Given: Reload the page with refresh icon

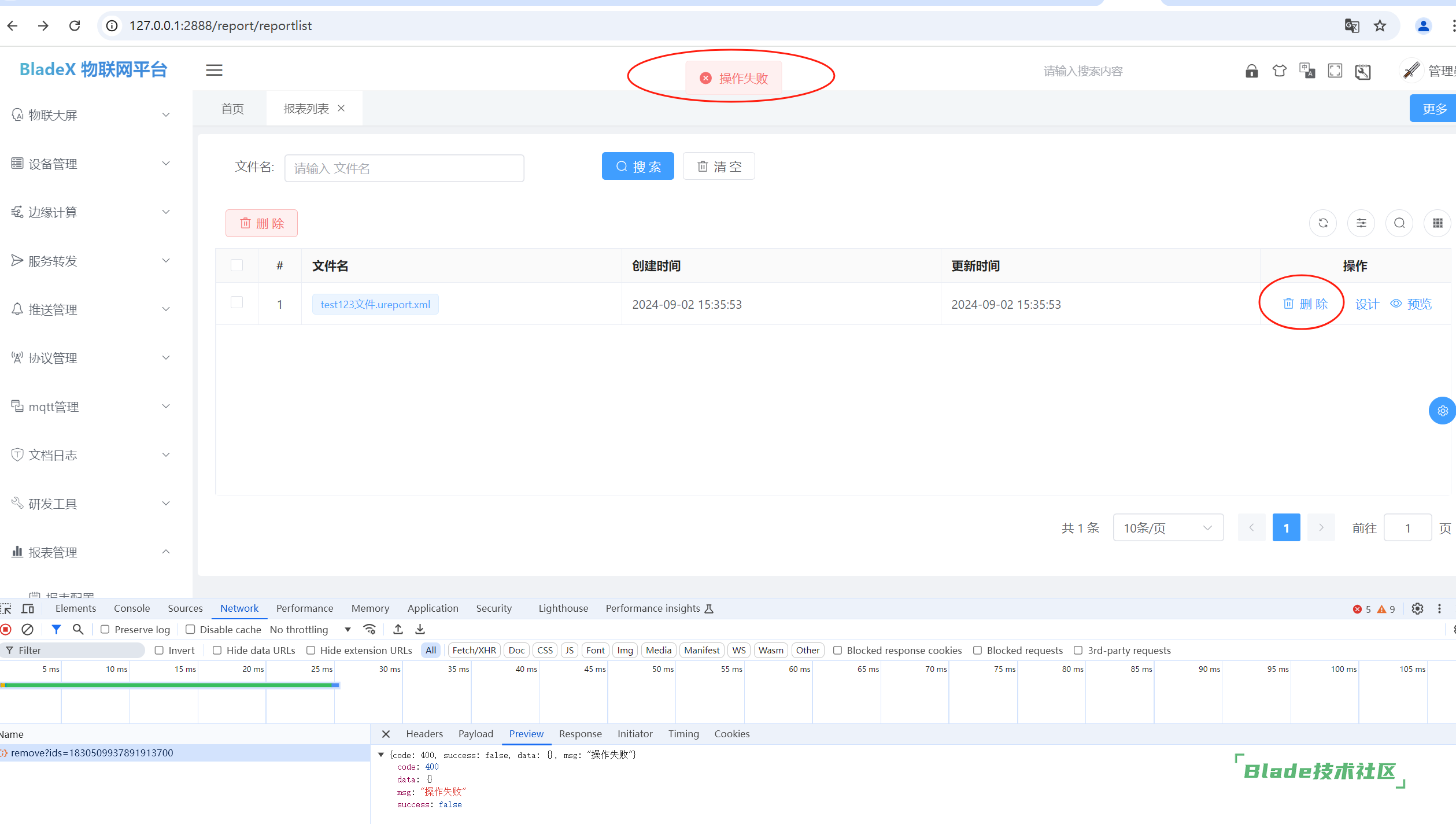Looking at the screenshot, I should [x=75, y=25].
